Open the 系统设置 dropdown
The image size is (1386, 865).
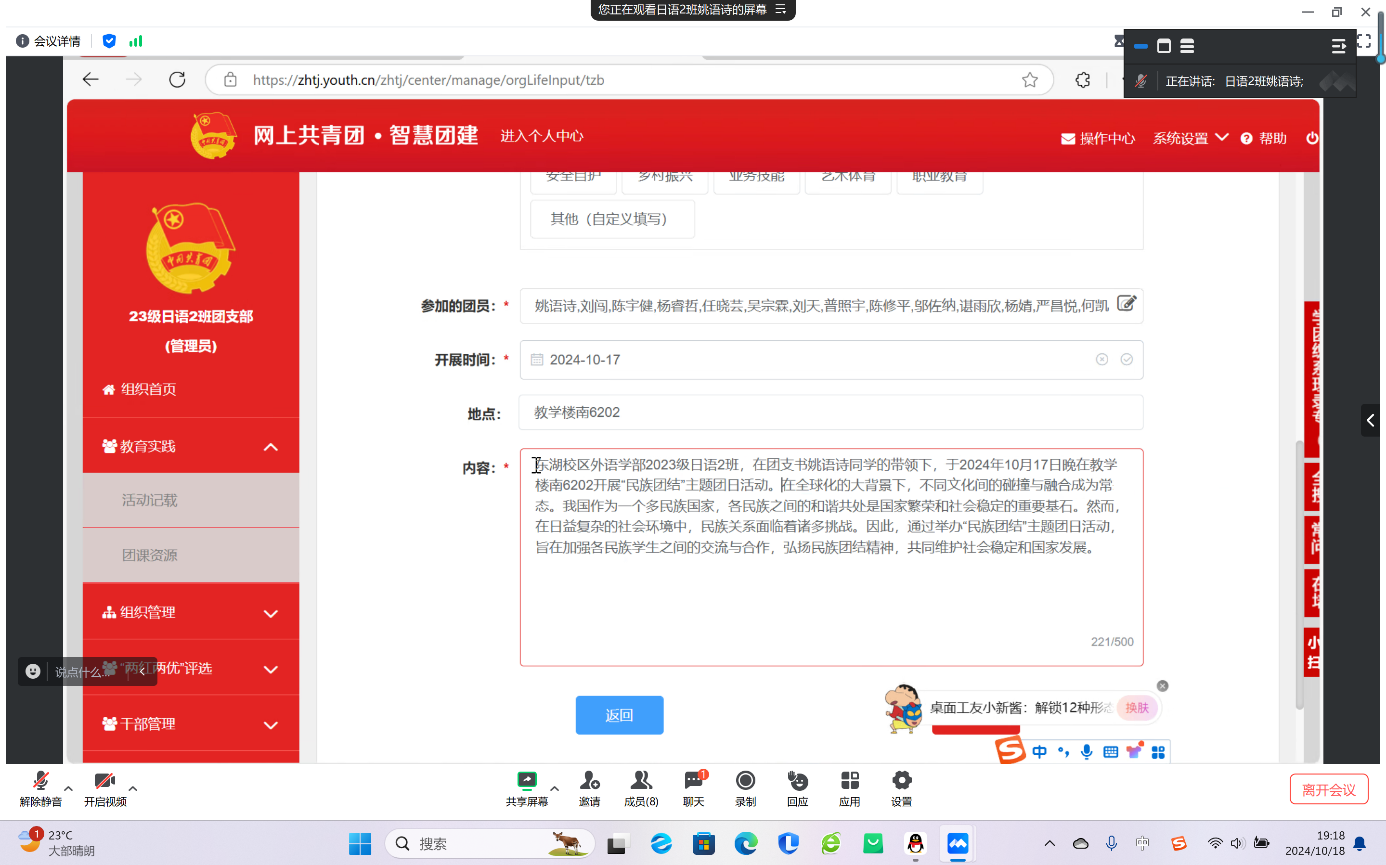(x=1190, y=138)
